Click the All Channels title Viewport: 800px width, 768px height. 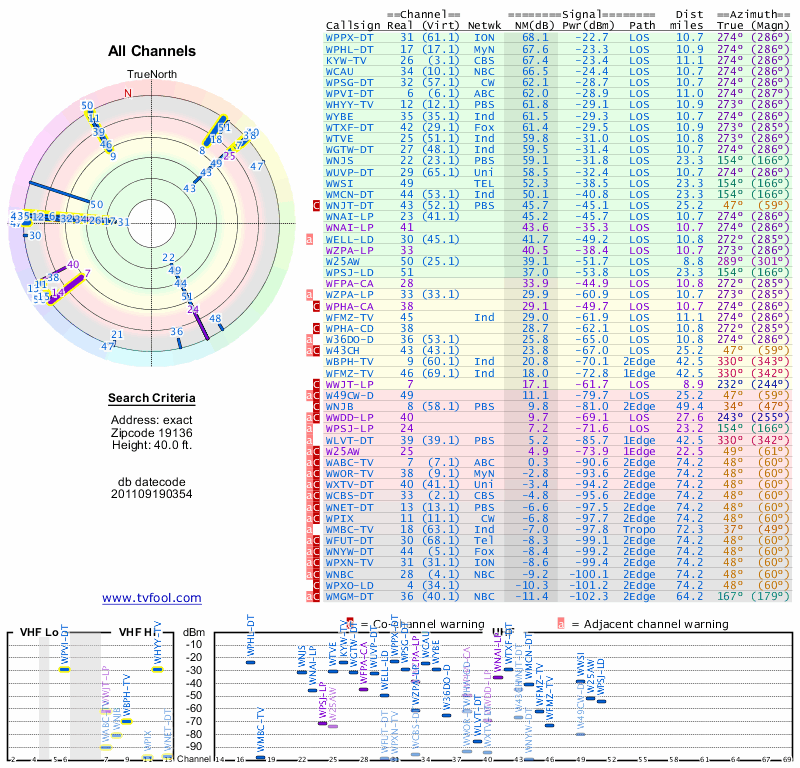[152, 51]
